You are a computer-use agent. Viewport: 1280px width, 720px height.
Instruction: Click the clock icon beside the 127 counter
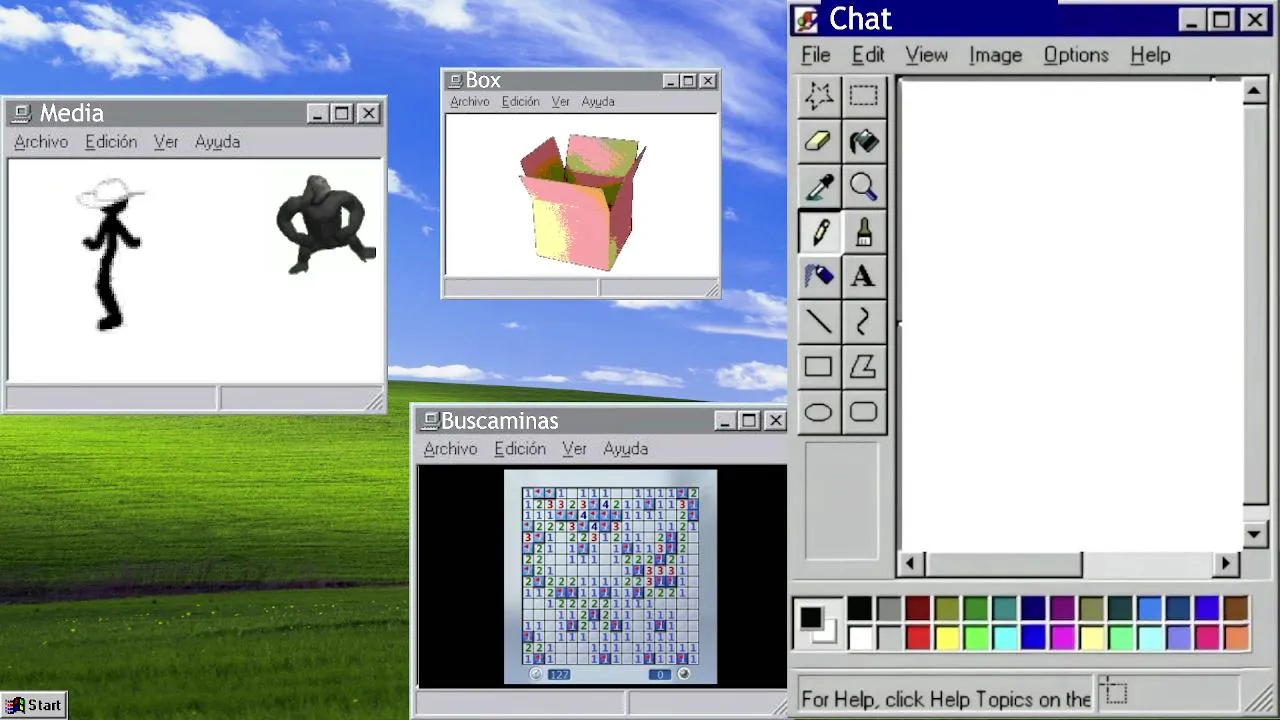536,674
